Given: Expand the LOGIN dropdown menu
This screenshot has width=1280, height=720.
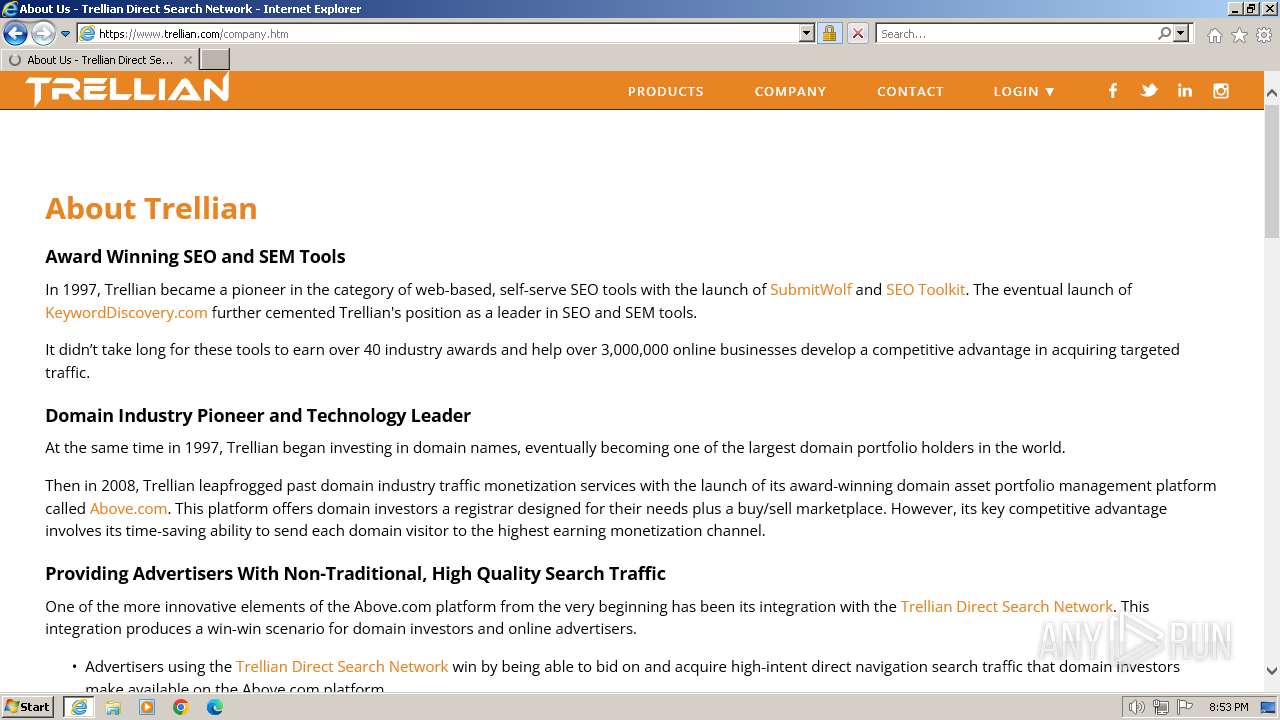Looking at the screenshot, I should coord(1024,91).
